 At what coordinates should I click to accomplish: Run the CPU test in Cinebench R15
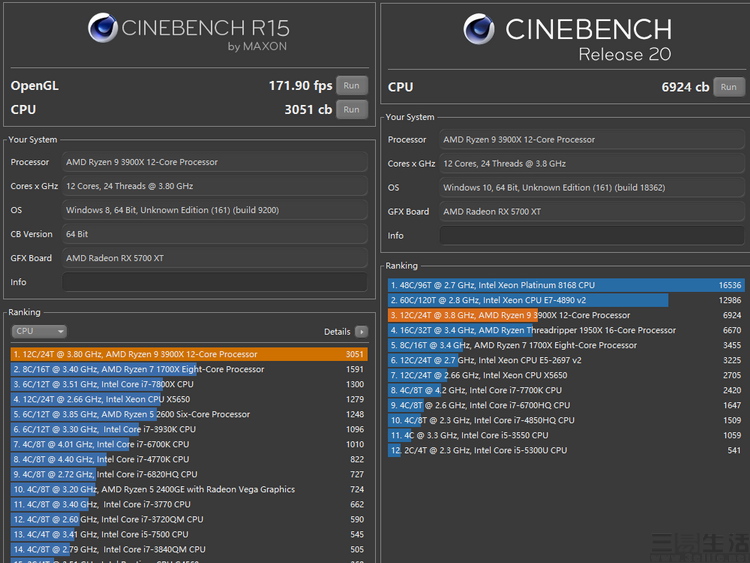click(352, 110)
